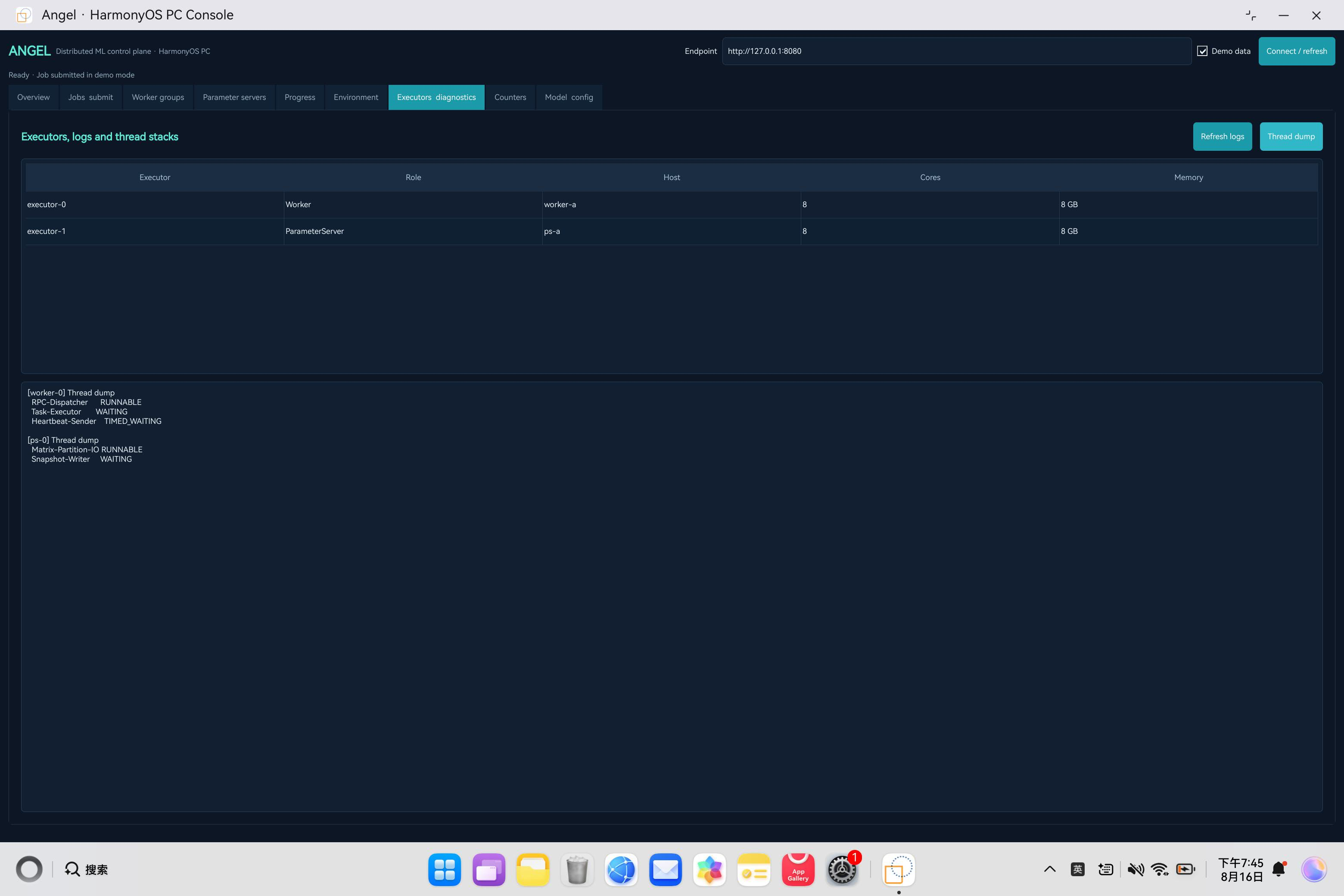Switch to Model config tab
The height and width of the screenshot is (896, 1344).
pyautogui.click(x=569, y=97)
